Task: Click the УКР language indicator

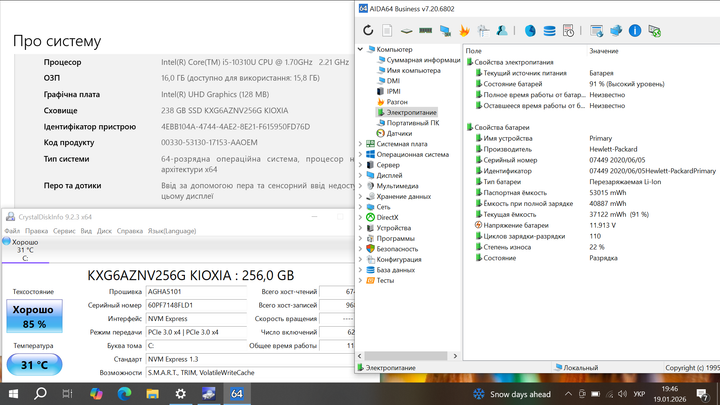Action: [639, 394]
